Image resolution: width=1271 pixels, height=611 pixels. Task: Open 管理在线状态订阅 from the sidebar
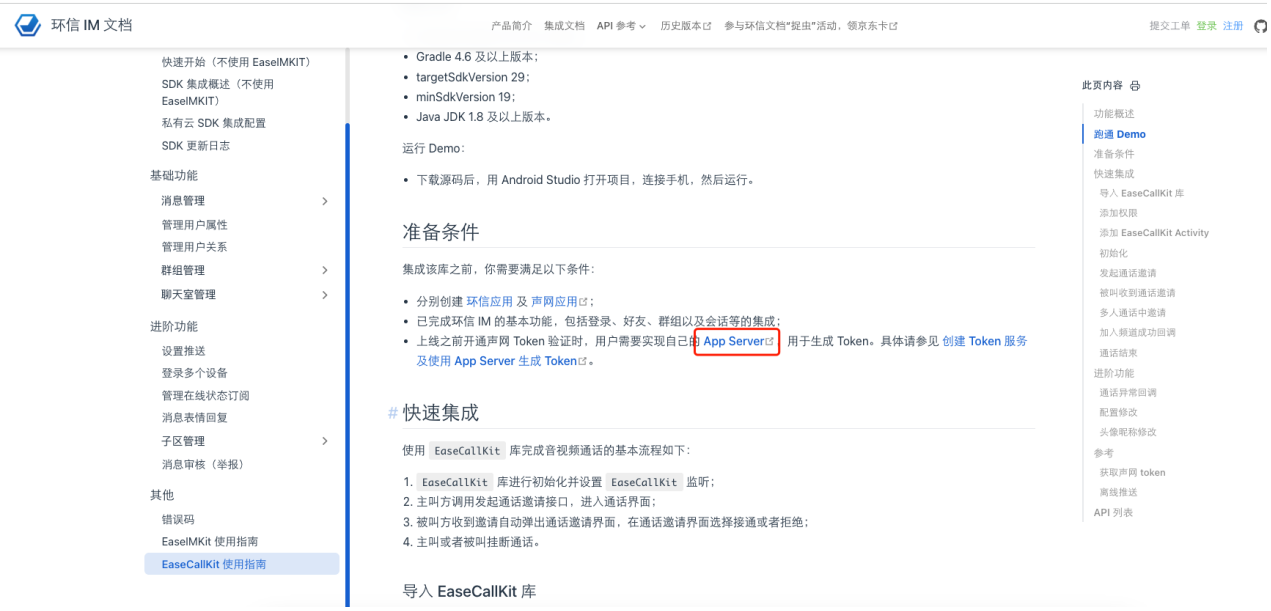tap(206, 396)
